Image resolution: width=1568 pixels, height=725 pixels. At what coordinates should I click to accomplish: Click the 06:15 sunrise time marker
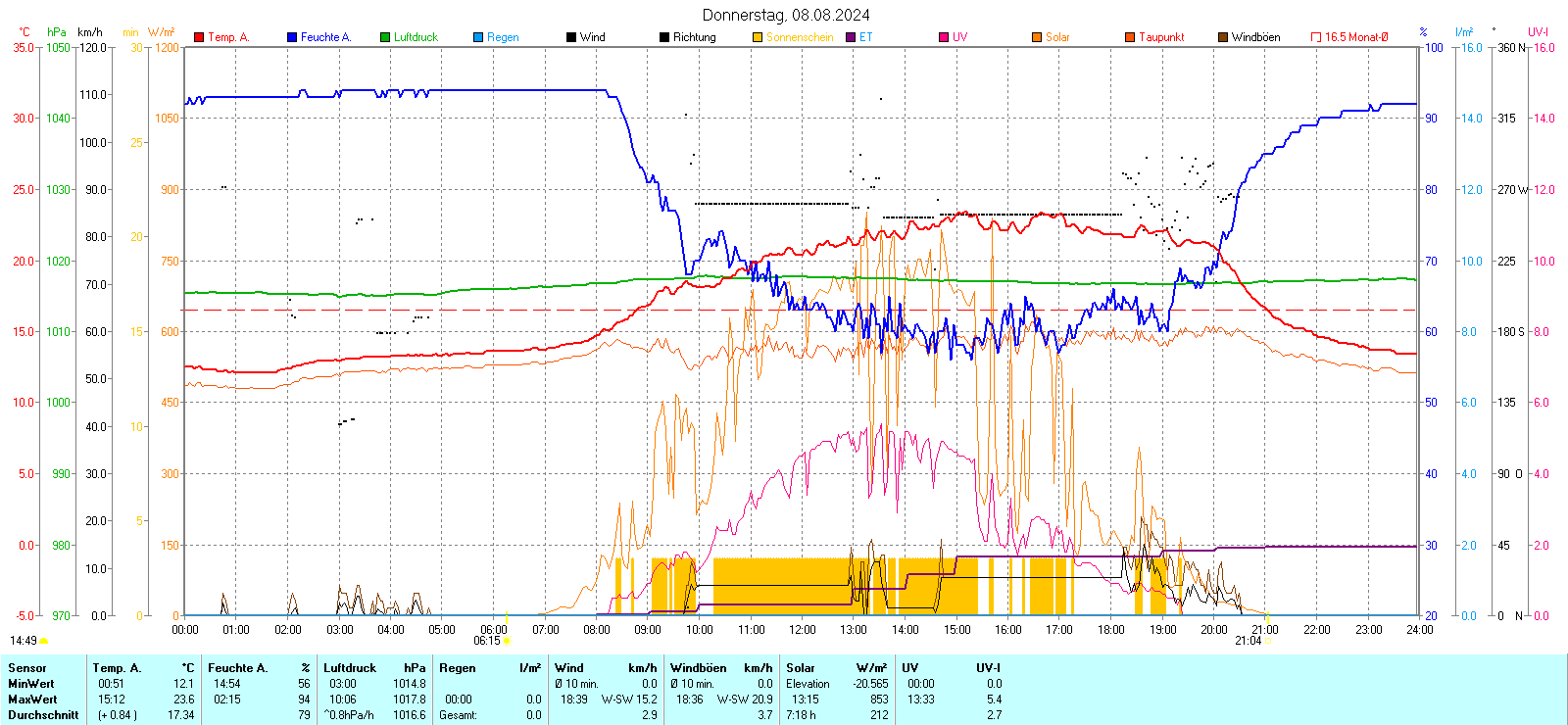[x=487, y=641]
